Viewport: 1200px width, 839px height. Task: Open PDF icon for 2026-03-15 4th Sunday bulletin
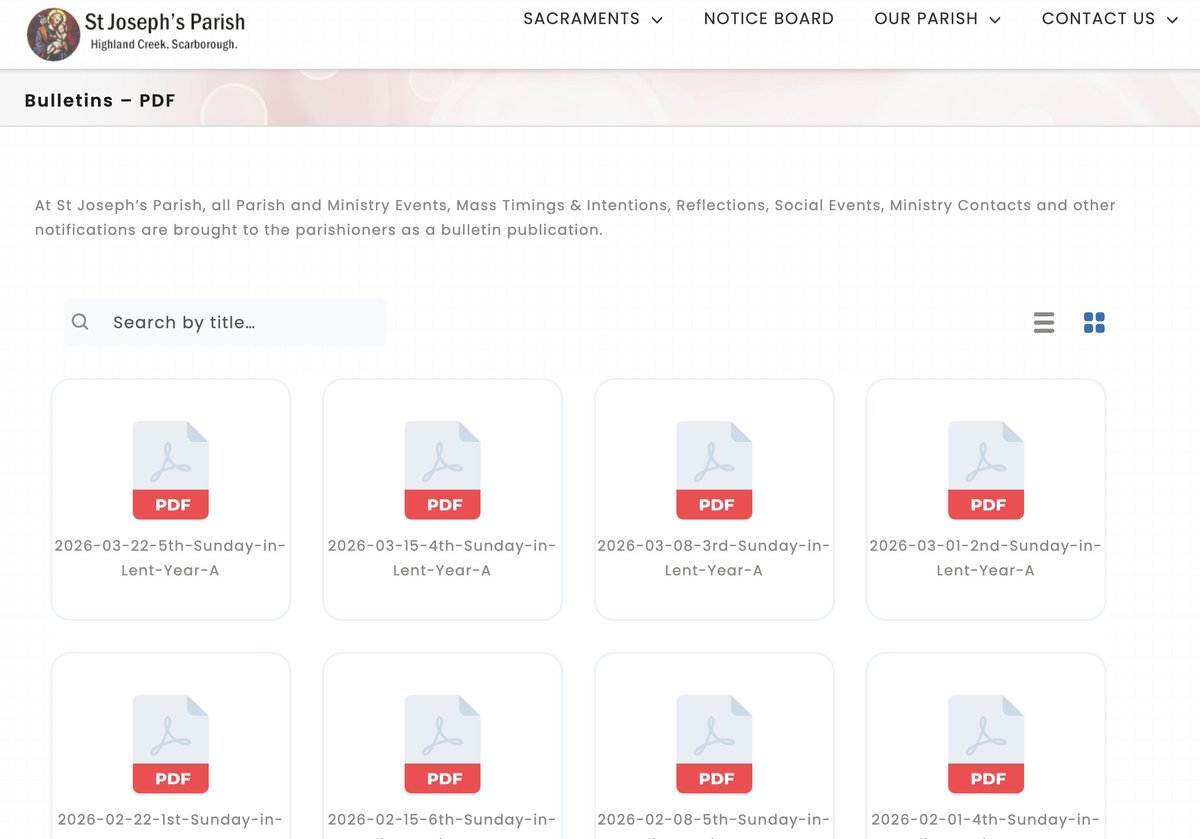(443, 470)
